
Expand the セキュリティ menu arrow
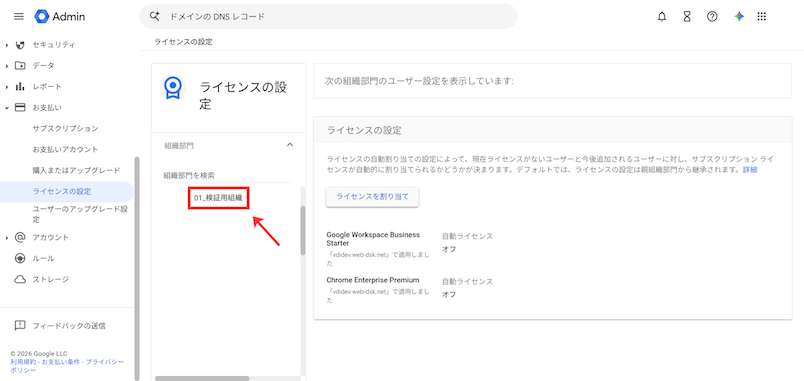click(7, 45)
